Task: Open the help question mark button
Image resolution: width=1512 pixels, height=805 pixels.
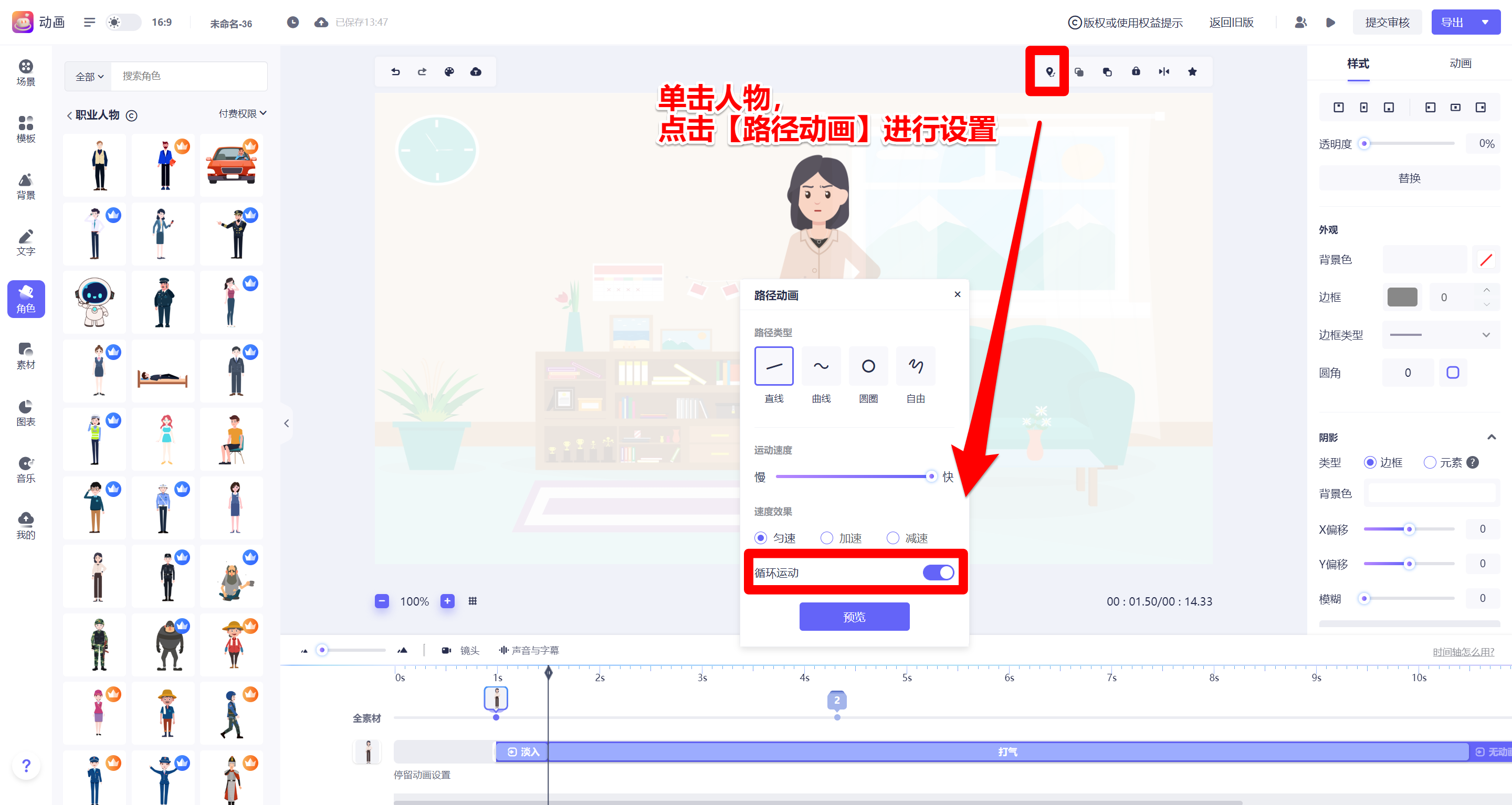Action: (26, 765)
